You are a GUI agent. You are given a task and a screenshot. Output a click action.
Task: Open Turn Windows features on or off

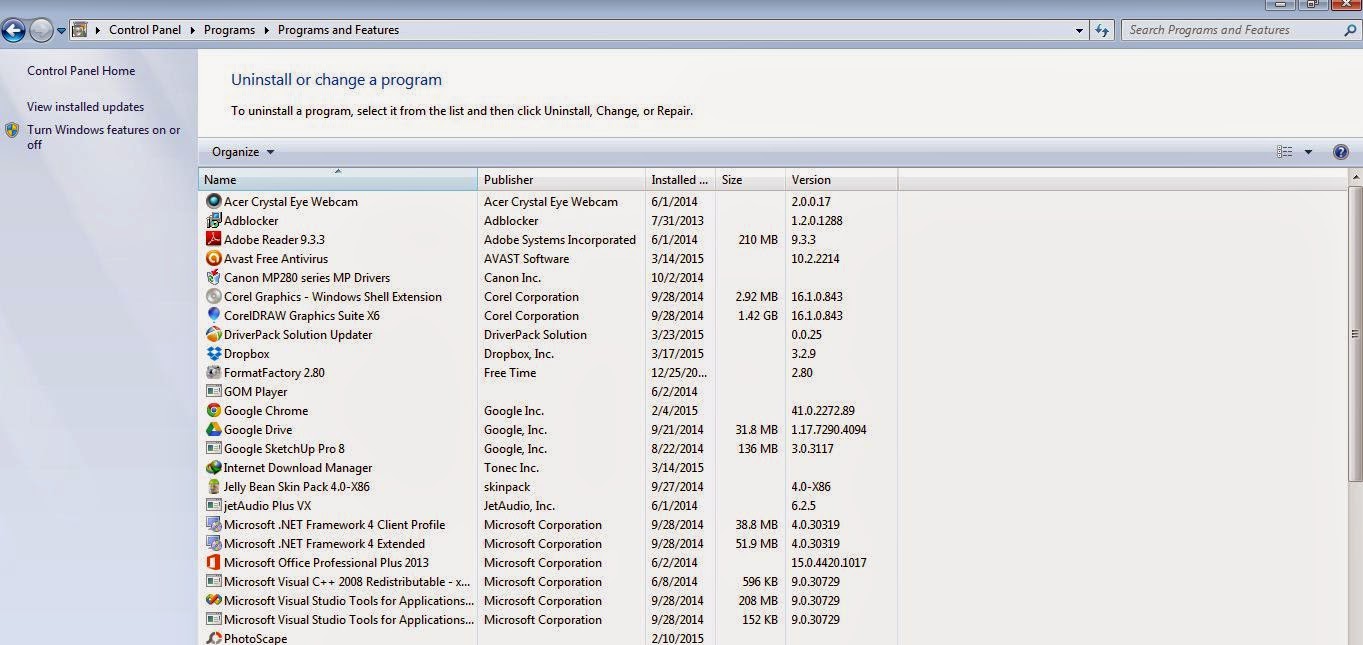(104, 137)
